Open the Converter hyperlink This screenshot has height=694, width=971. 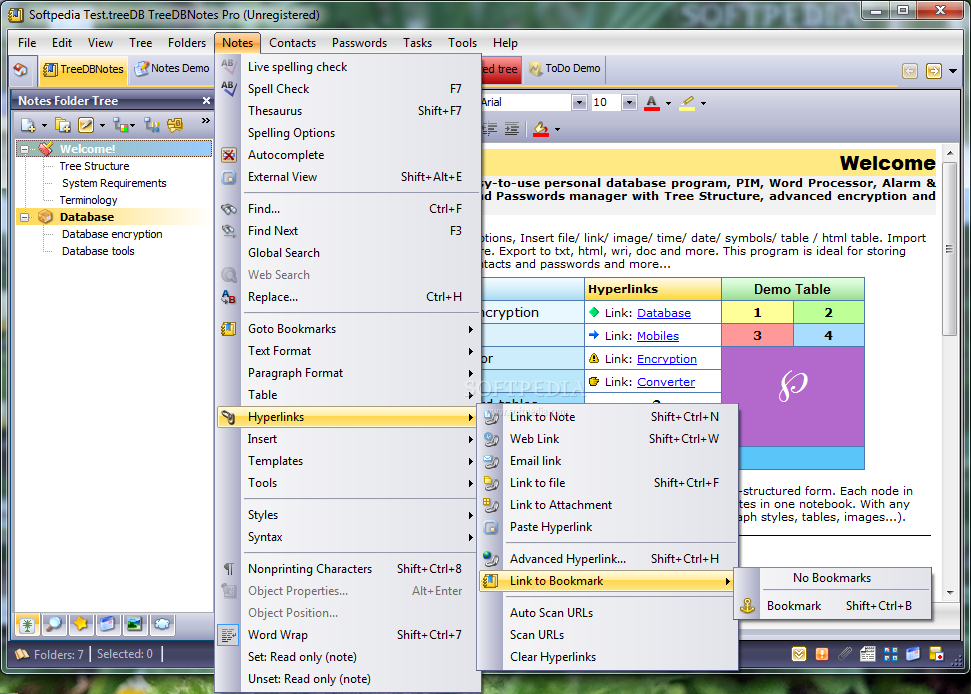click(x=666, y=382)
